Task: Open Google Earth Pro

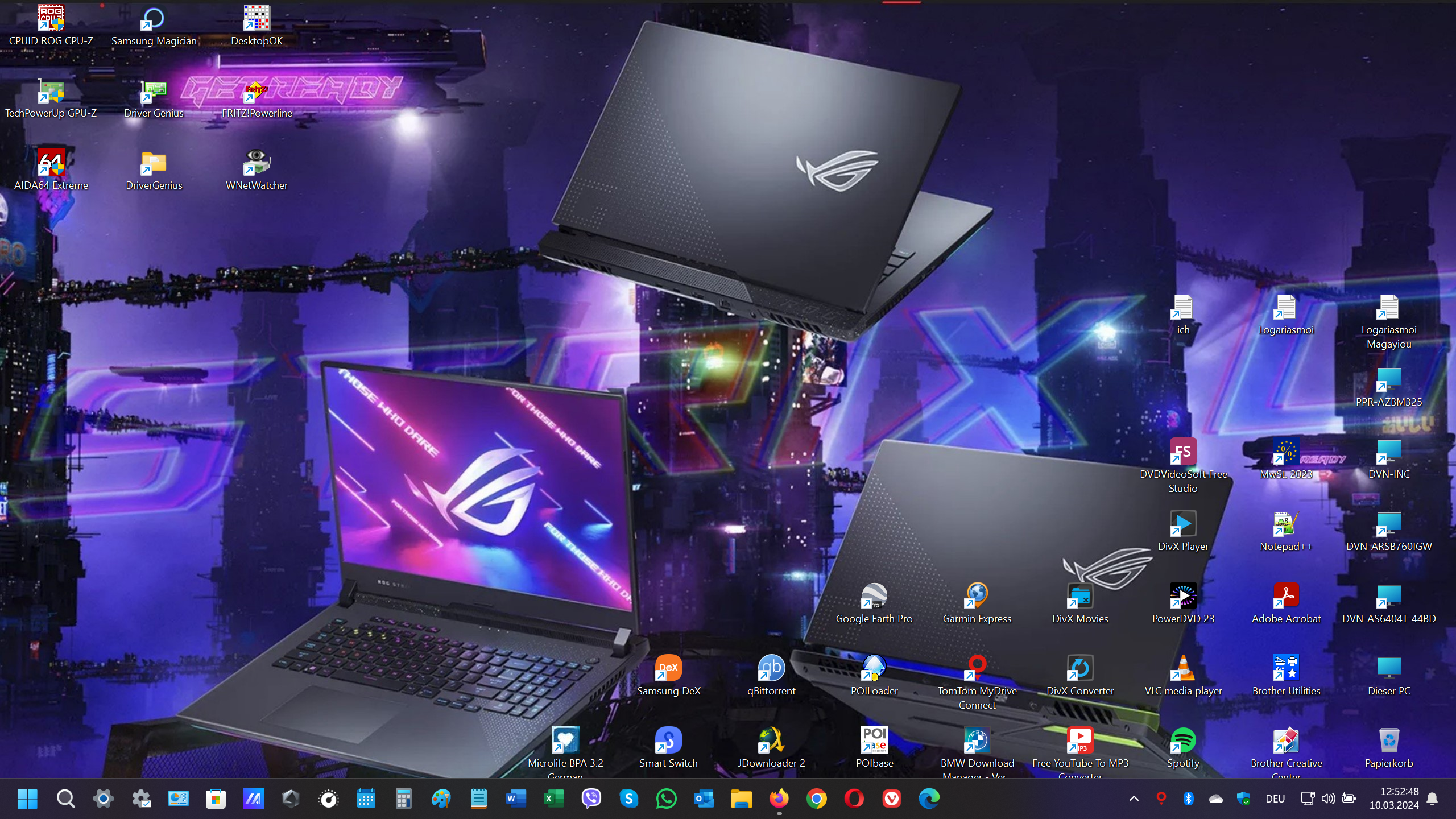Action: click(874, 595)
